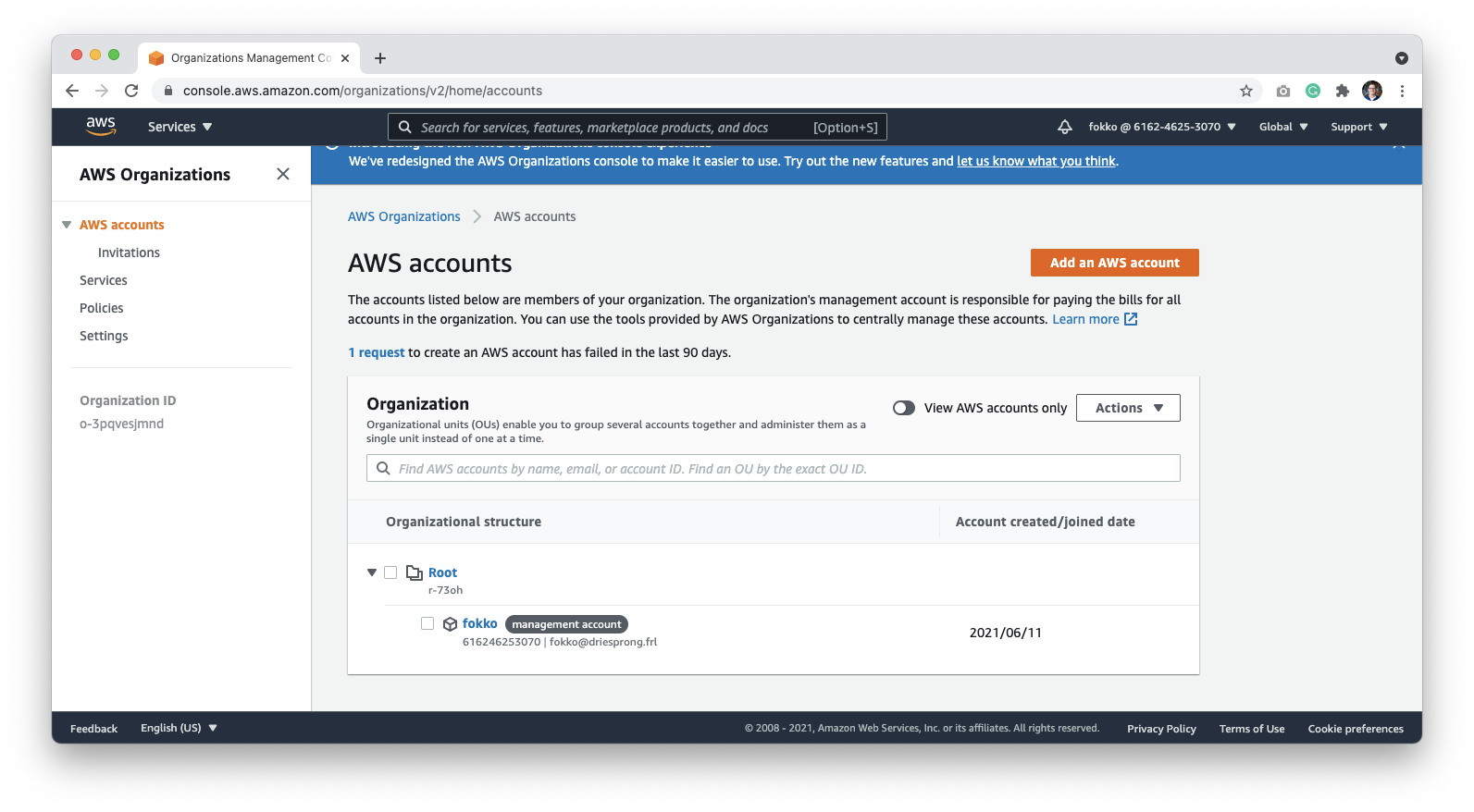Click the AWS logo home icon
Viewport: 1474px width, 812px height.
[101, 127]
